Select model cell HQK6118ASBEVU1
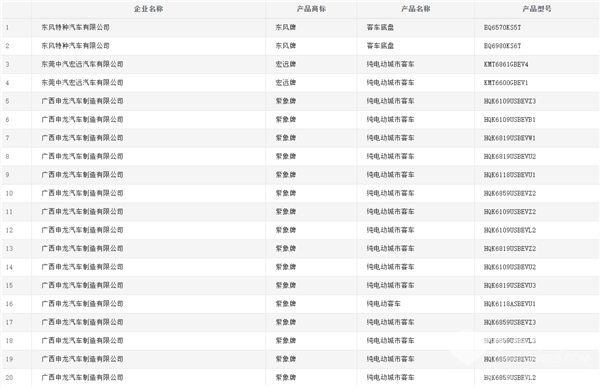The width and height of the screenshot is (600, 387). click(x=510, y=304)
